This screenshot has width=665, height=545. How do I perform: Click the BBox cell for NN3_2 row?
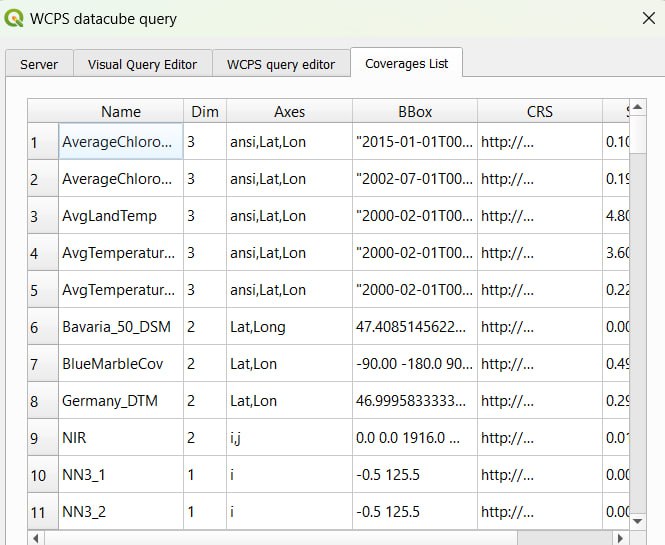pos(414,512)
